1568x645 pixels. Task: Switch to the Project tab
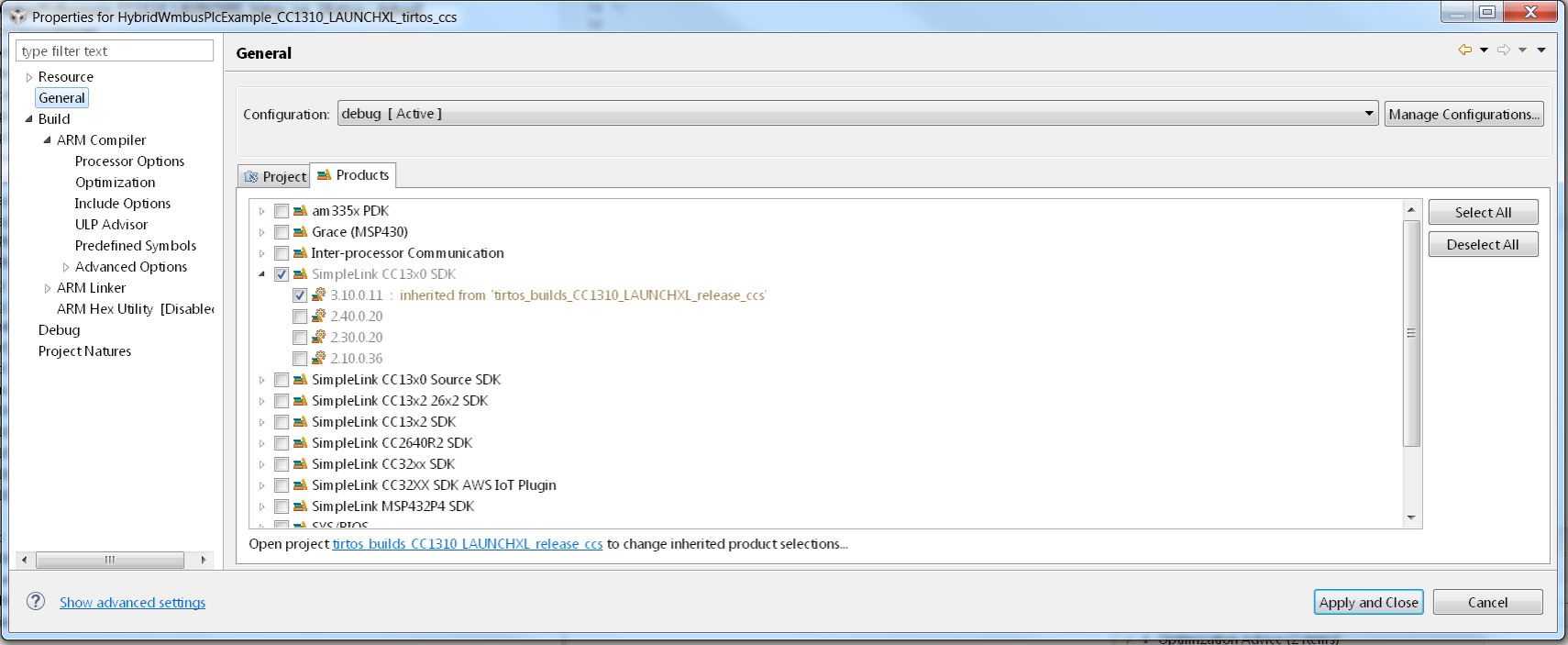(x=274, y=176)
